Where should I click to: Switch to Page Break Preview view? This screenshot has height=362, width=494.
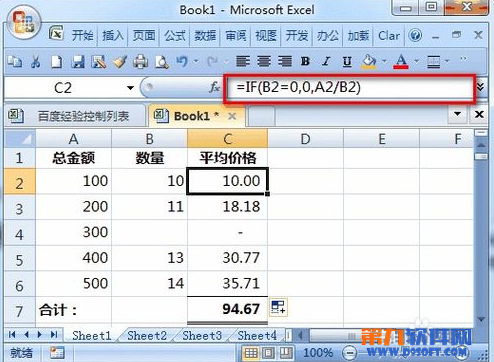pyautogui.click(x=285, y=353)
